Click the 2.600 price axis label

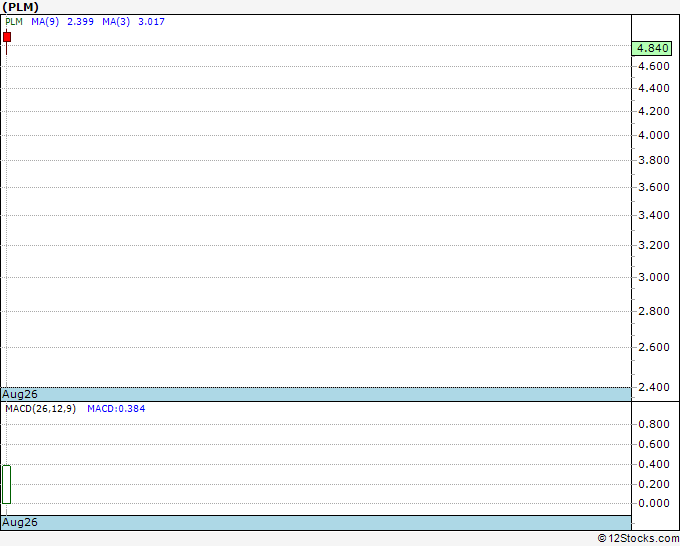(x=654, y=347)
